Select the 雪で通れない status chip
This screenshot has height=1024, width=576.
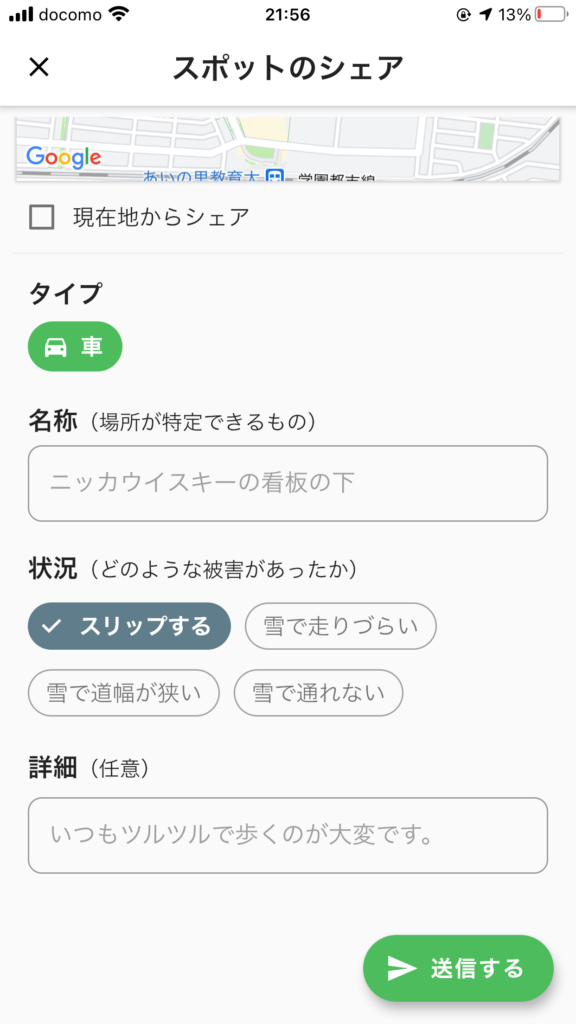pyautogui.click(x=319, y=693)
